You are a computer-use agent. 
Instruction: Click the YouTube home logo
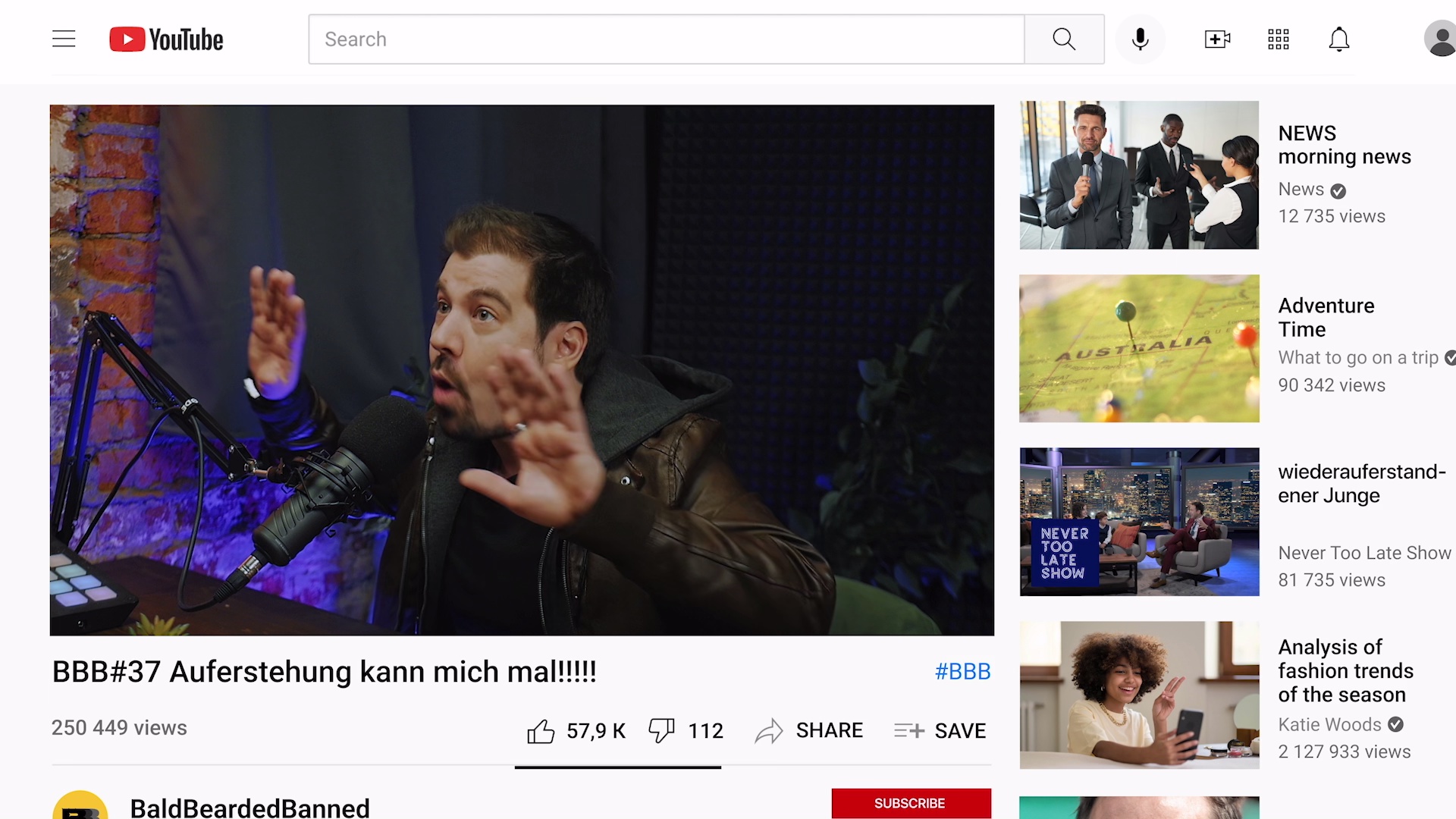click(x=166, y=39)
